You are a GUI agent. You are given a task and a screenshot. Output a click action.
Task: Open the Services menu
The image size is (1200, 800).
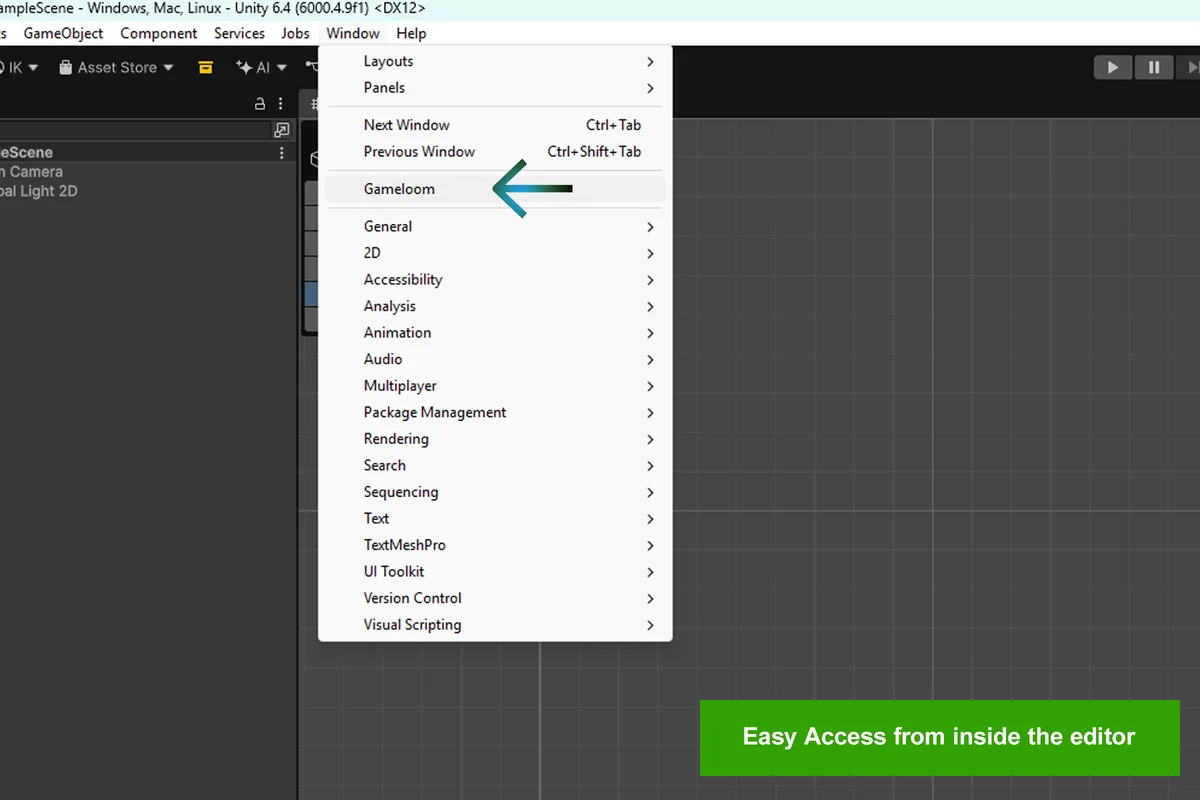[240, 33]
